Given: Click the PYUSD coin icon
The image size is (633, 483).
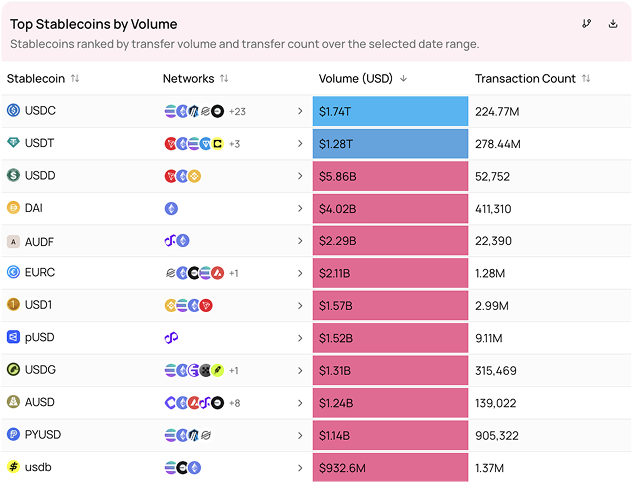Looking at the screenshot, I should pos(13,435).
